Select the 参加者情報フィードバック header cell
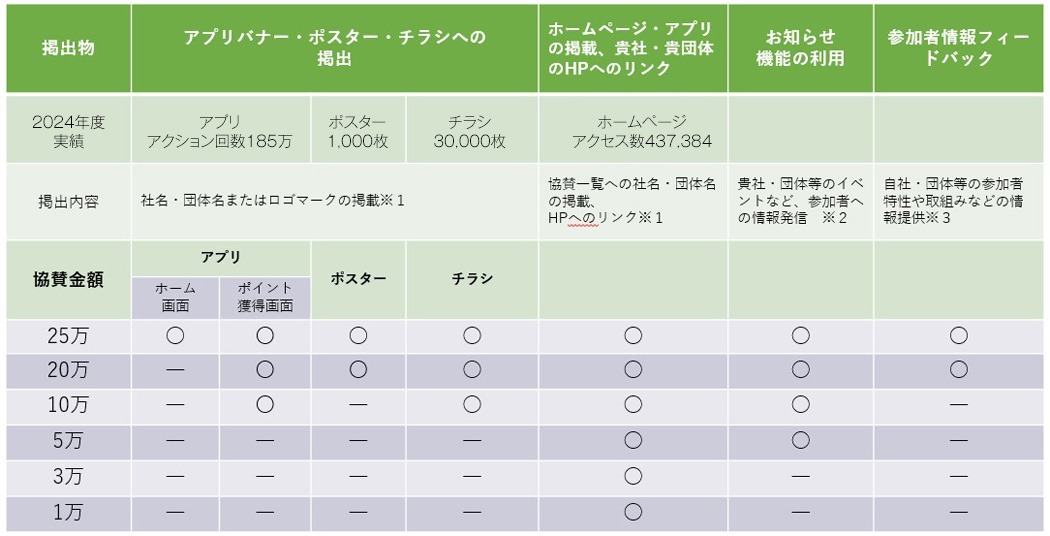 click(958, 48)
